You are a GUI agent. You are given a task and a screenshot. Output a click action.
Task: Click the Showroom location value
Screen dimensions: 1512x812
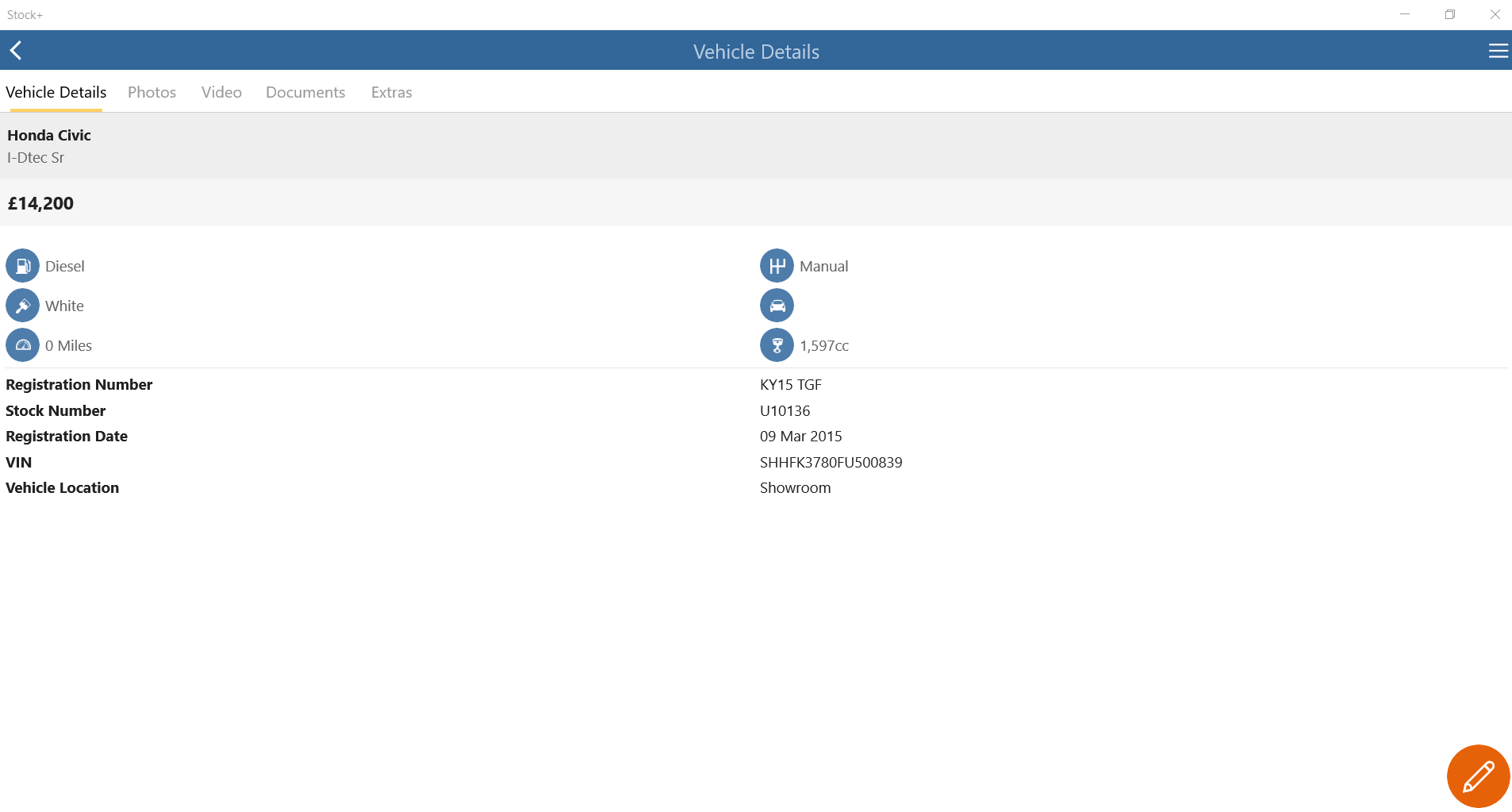click(x=796, y=487)
